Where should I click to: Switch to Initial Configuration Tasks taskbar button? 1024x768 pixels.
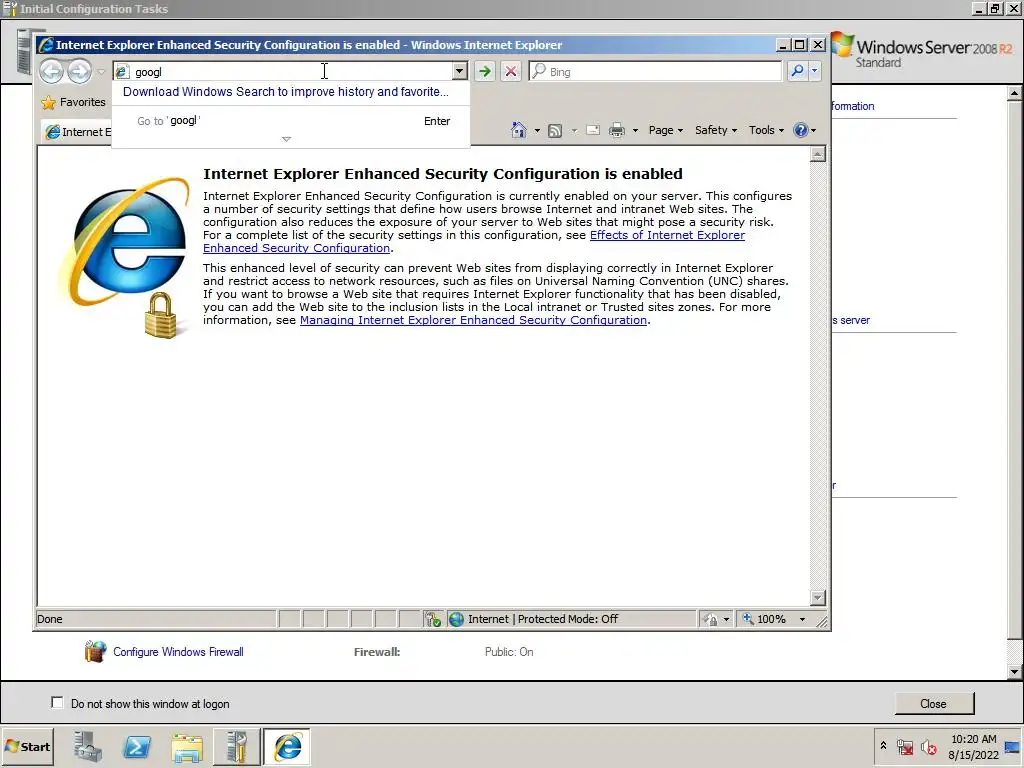pos(236,746)
